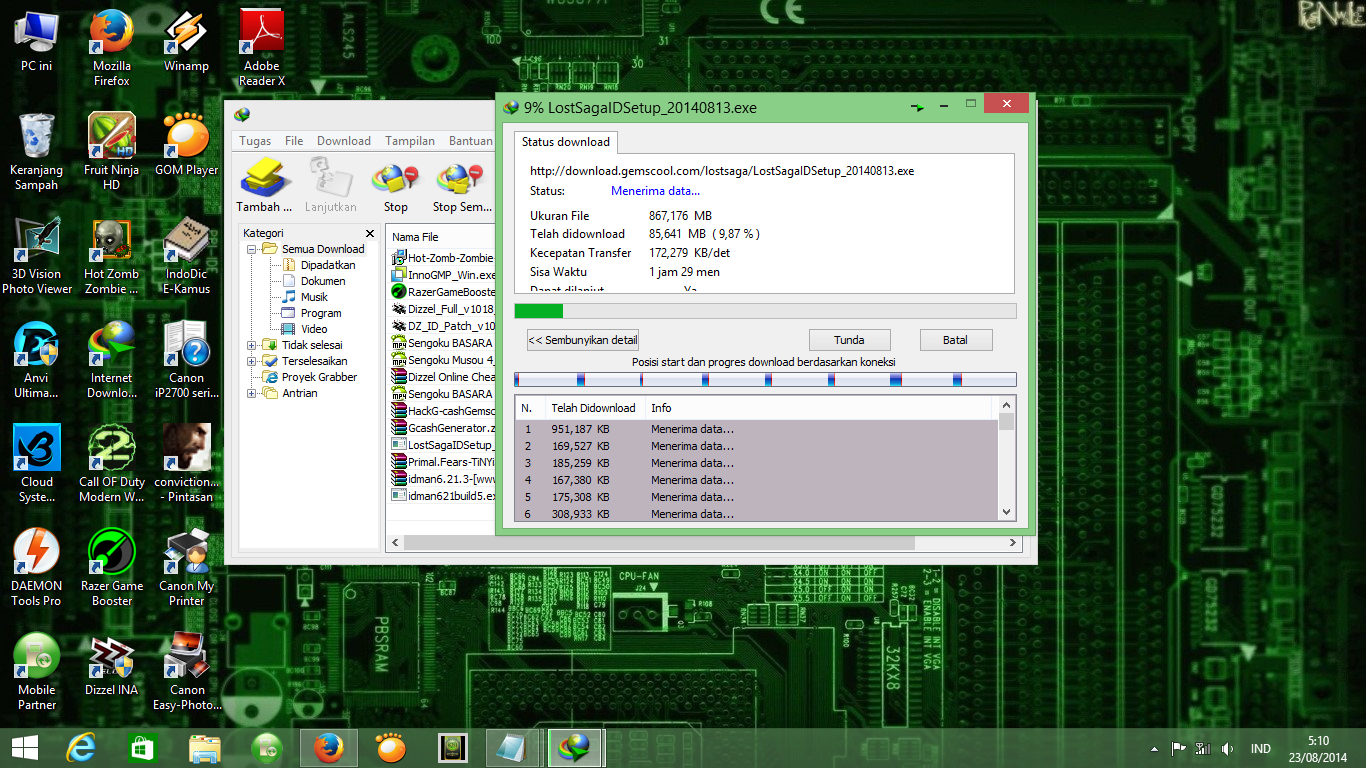The width and height of the screenshot is (1366, 768).
Task: Select the Status download tab
Action: 566,142
